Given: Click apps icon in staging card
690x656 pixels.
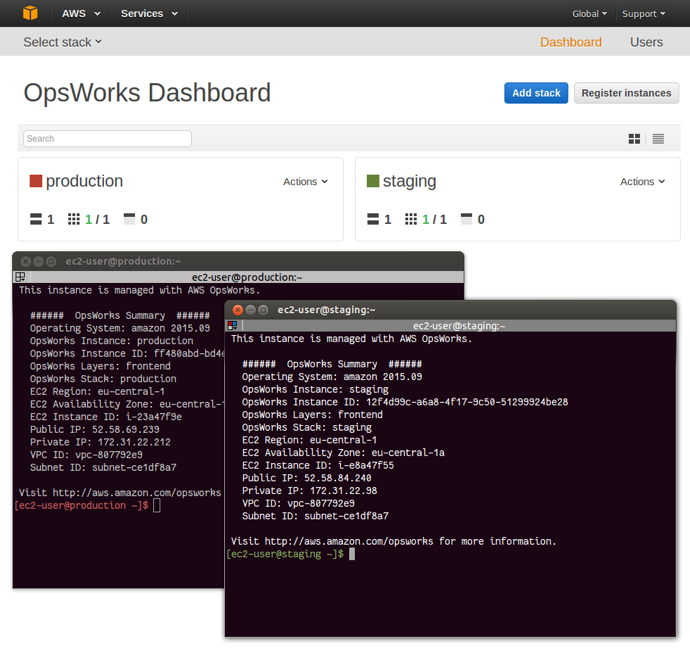Looking at the screenshot, I should click(466, 219).
